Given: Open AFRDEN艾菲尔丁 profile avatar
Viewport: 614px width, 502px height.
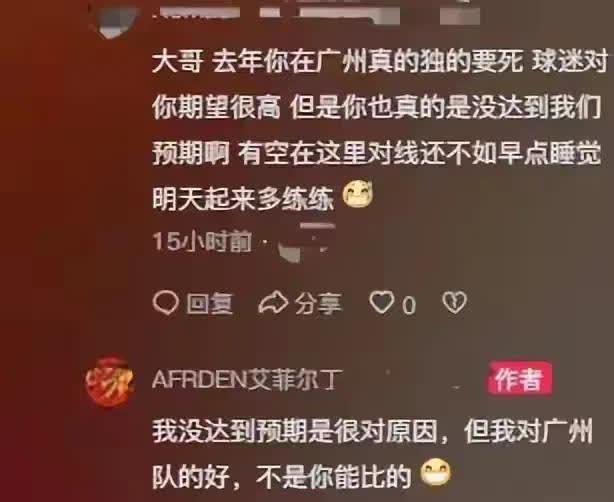Looking at the screenshot, I should click(110, 381).
